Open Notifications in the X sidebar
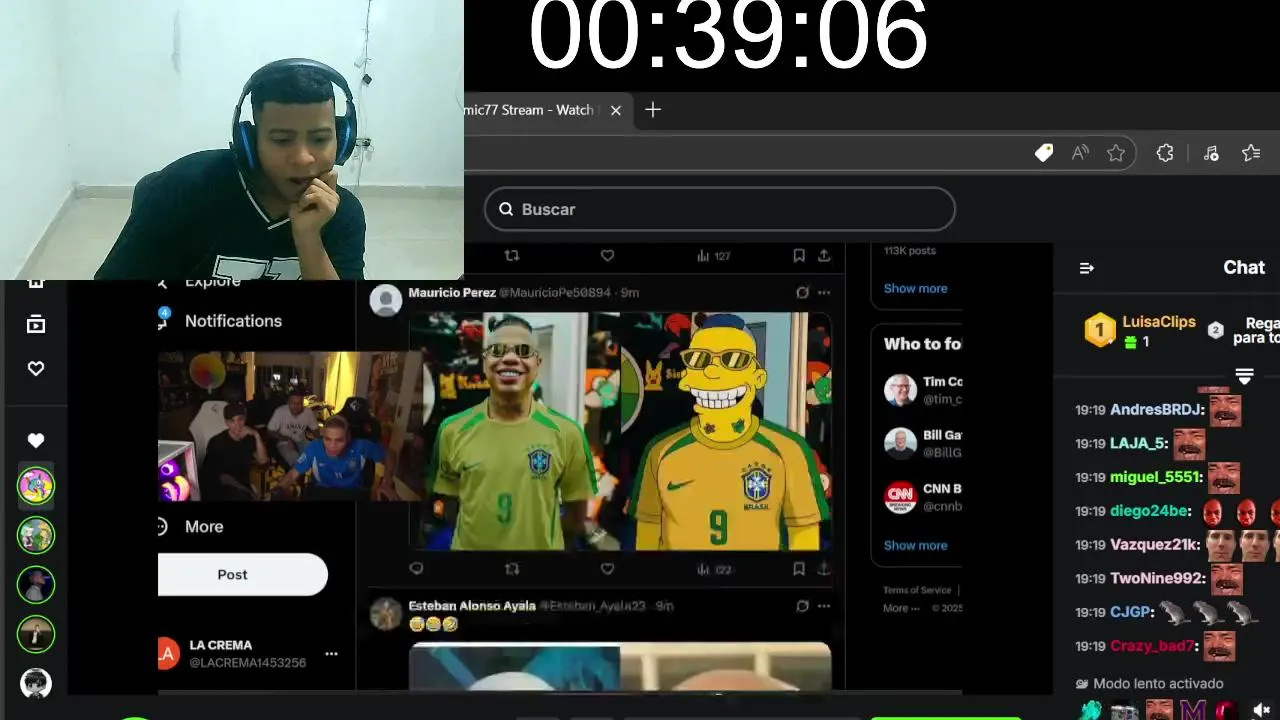 [x=233, y=321]
